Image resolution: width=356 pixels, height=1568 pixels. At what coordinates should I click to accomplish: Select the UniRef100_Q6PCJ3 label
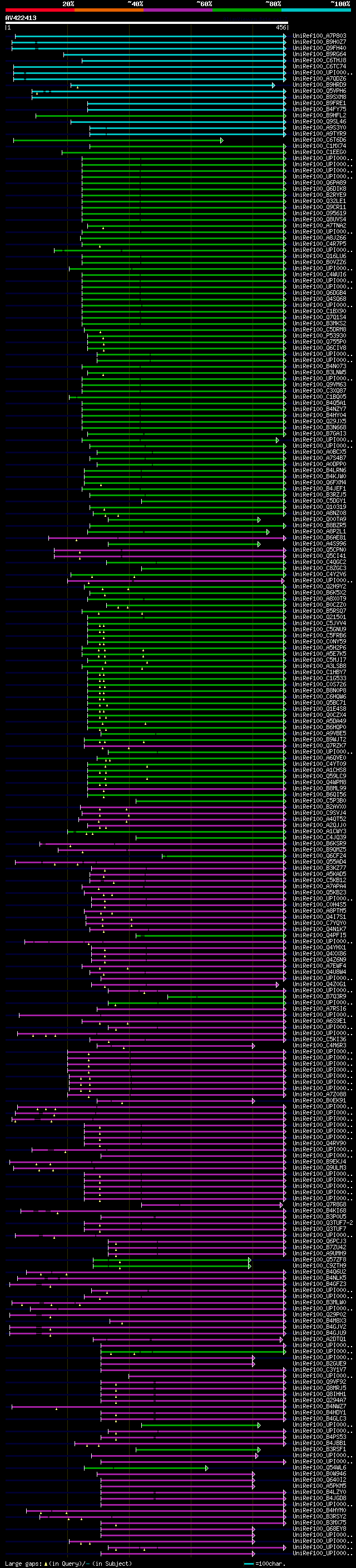tap(319, 1241)
